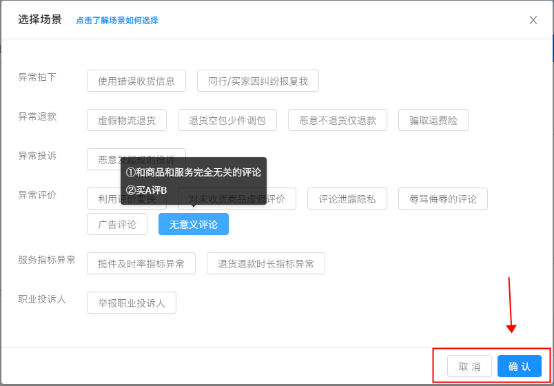Image resolution: width=554 pixels, height=386 pixels.
Task: Click the 服务指标异常 category label
Action: (x=47, y=260)
